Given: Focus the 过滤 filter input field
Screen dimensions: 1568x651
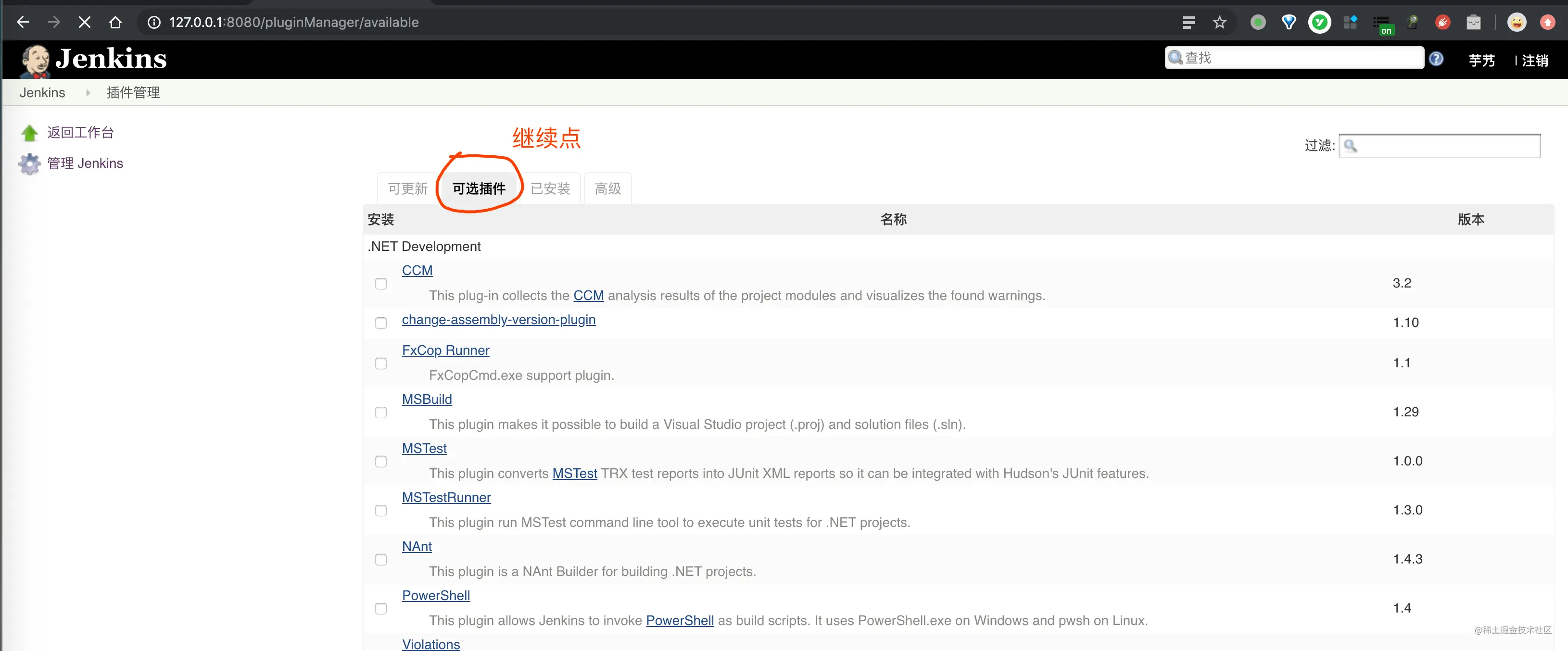Looking at the screenshot, I should coord(1440,145).
